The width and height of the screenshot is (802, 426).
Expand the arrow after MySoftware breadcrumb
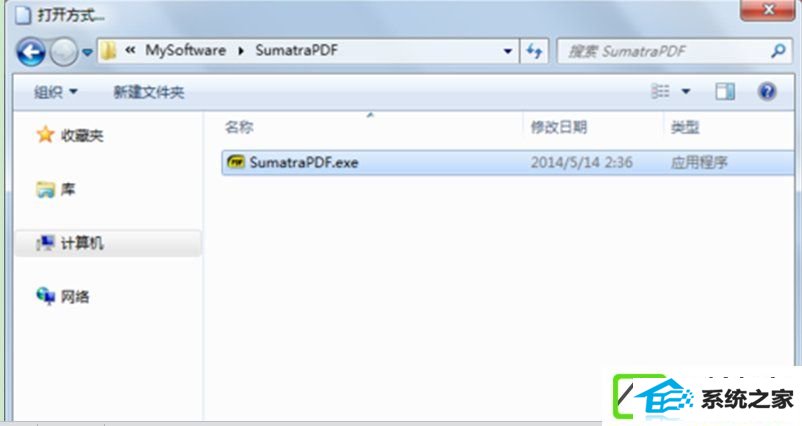point(240,51)
